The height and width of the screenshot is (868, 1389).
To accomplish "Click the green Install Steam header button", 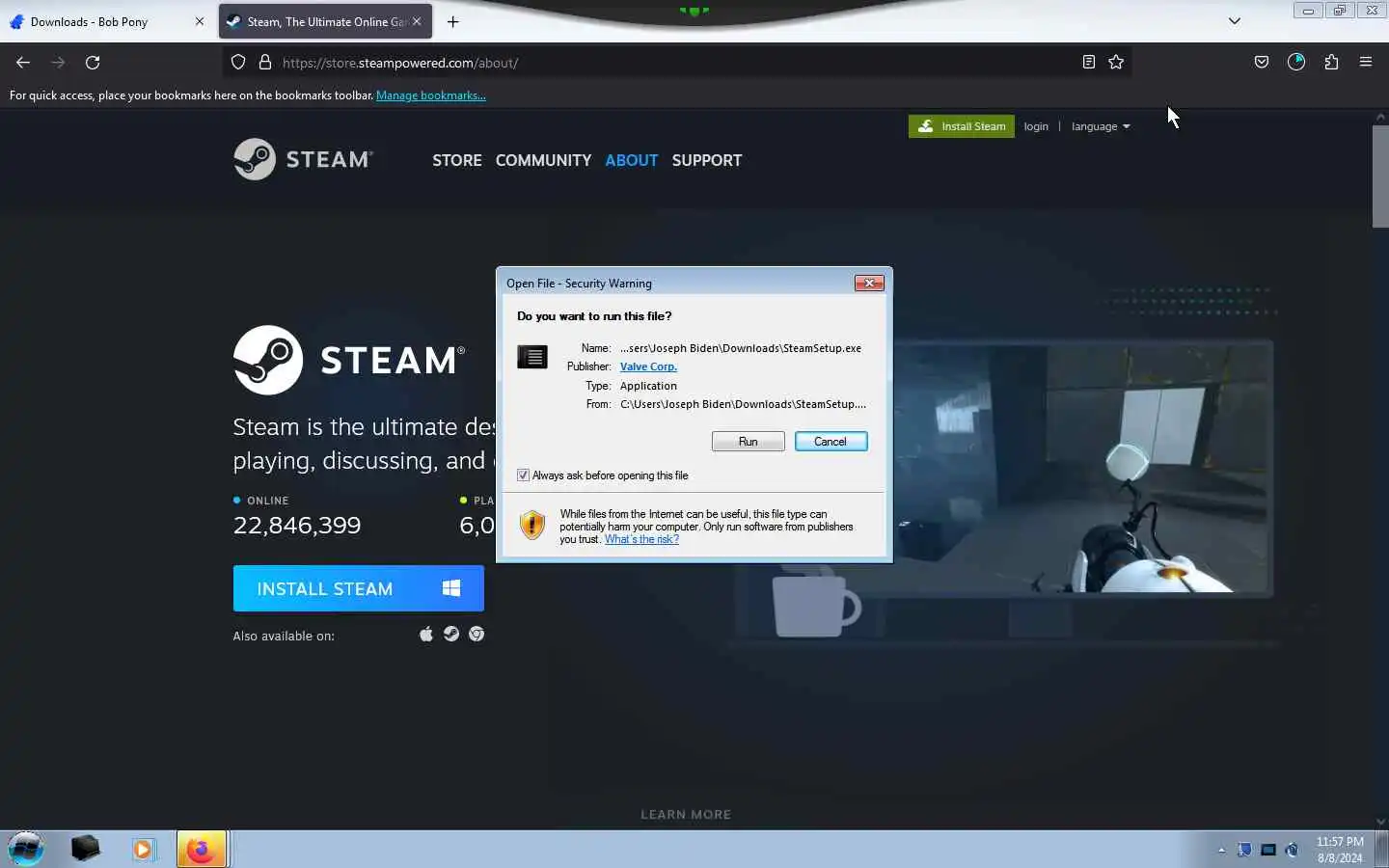I will point(962,126).
